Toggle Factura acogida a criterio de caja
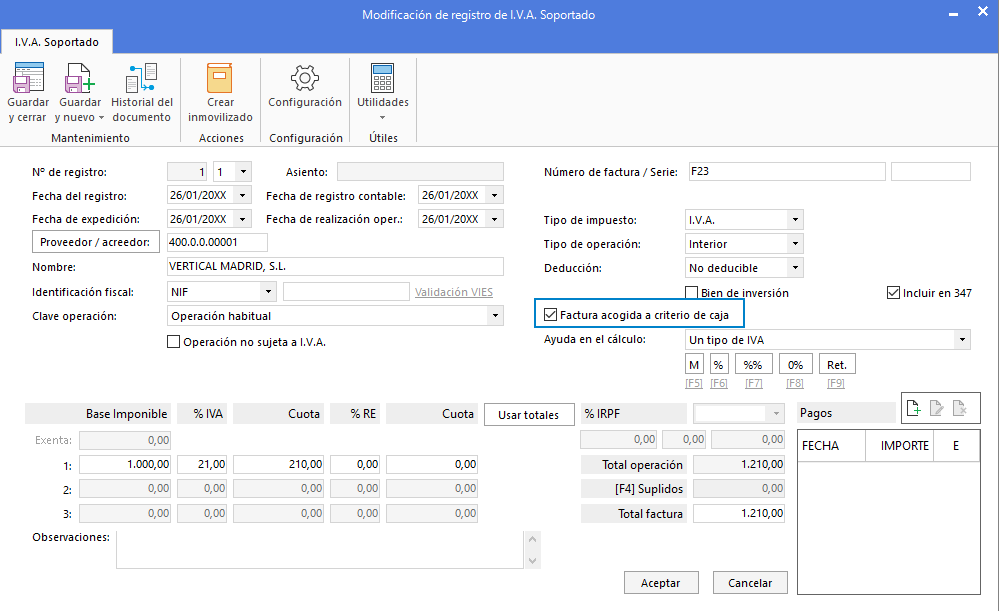 coord(550,315)
